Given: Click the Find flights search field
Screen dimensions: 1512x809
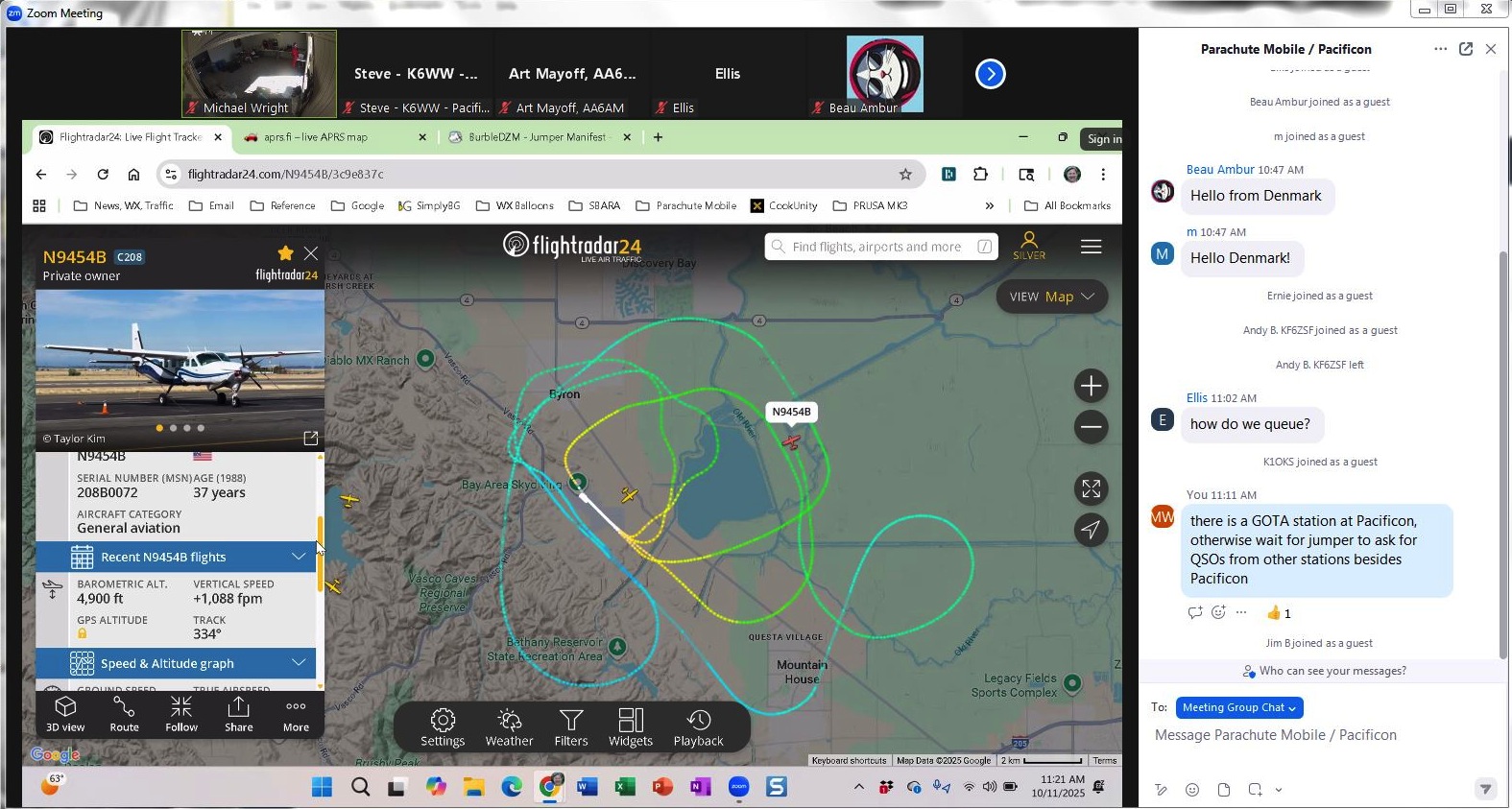Looking at the screenshot, I should [x=876, y=247].
